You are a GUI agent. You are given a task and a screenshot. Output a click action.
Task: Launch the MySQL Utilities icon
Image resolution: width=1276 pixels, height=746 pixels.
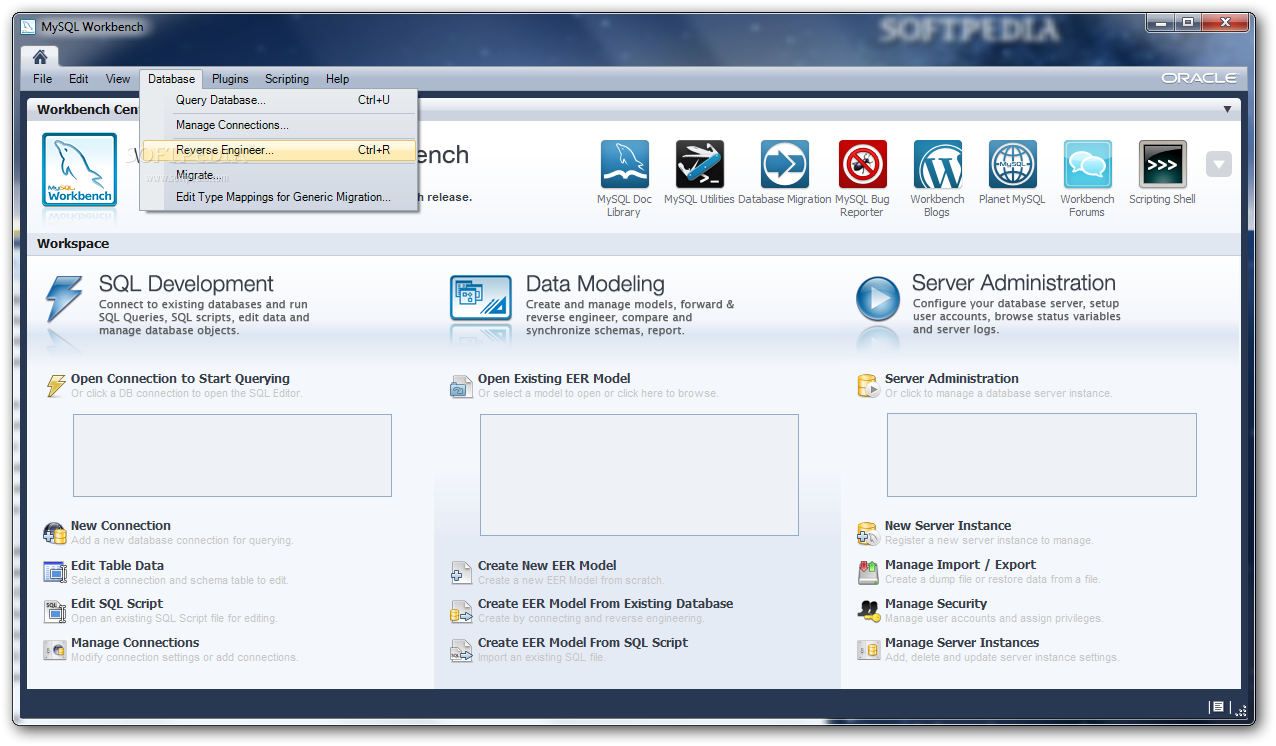(x=700, y=164)
